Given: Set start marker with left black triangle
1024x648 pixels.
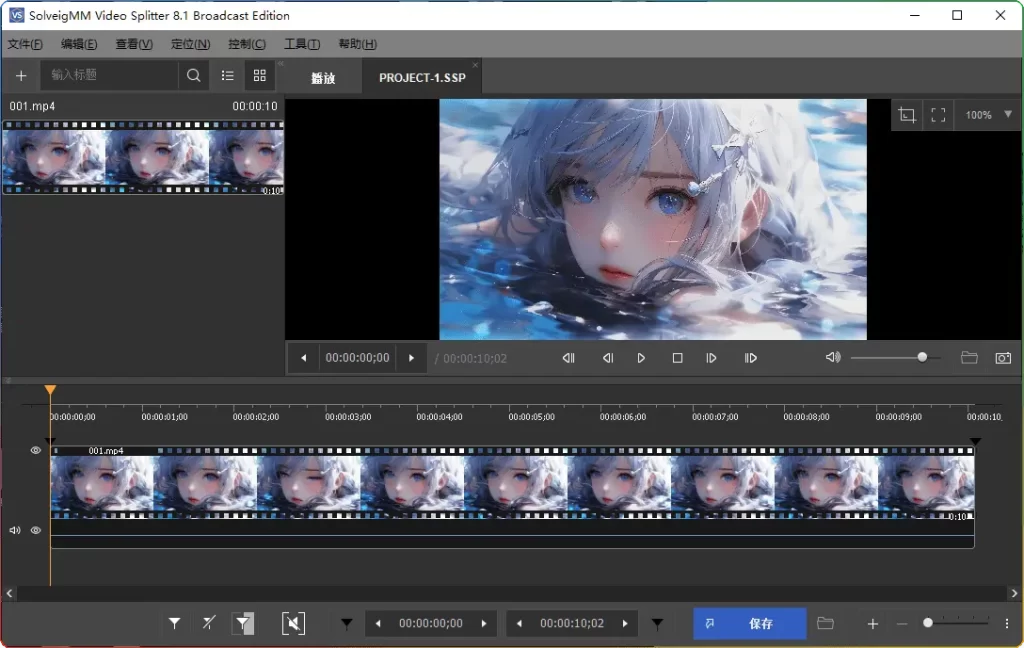Looking at the screenshot, I should [x=347, y=624].
